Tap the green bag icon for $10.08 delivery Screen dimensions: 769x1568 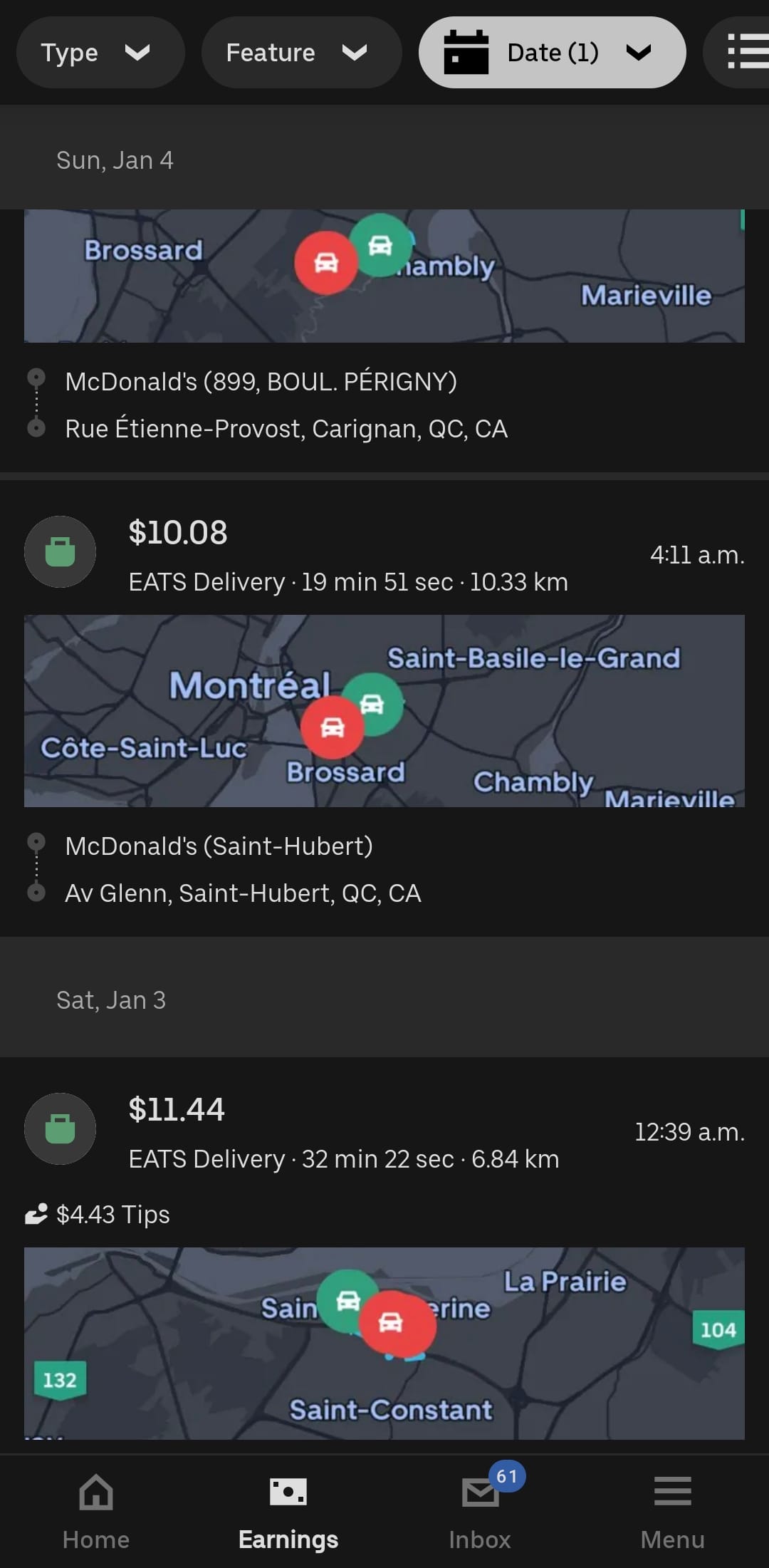tap(61, 552)
